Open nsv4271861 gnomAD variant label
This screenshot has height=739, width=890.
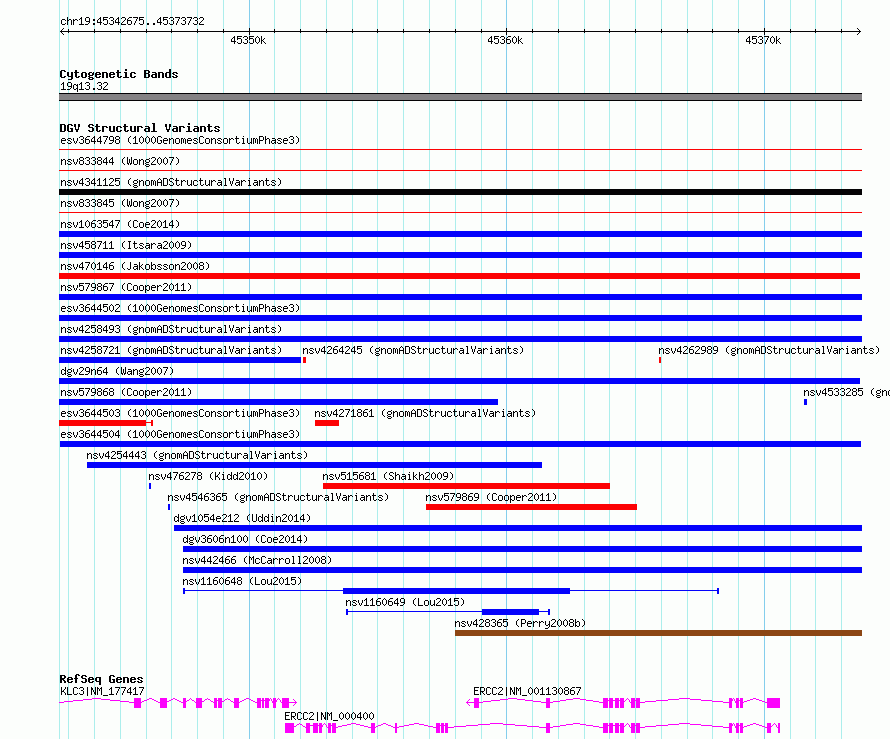[x=425, y=413]
